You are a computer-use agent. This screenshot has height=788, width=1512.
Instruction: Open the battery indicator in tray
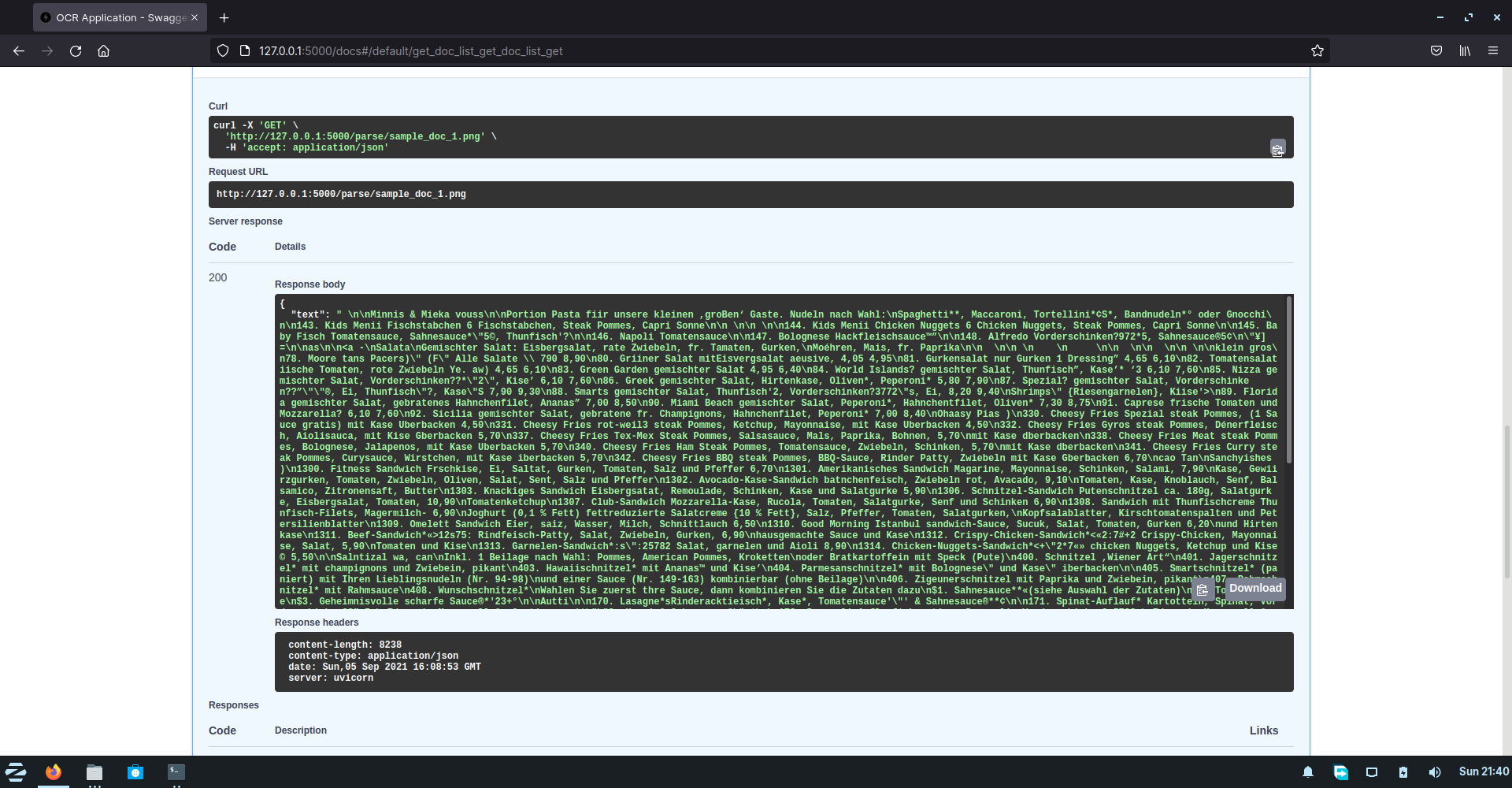tap(1403, 772)
